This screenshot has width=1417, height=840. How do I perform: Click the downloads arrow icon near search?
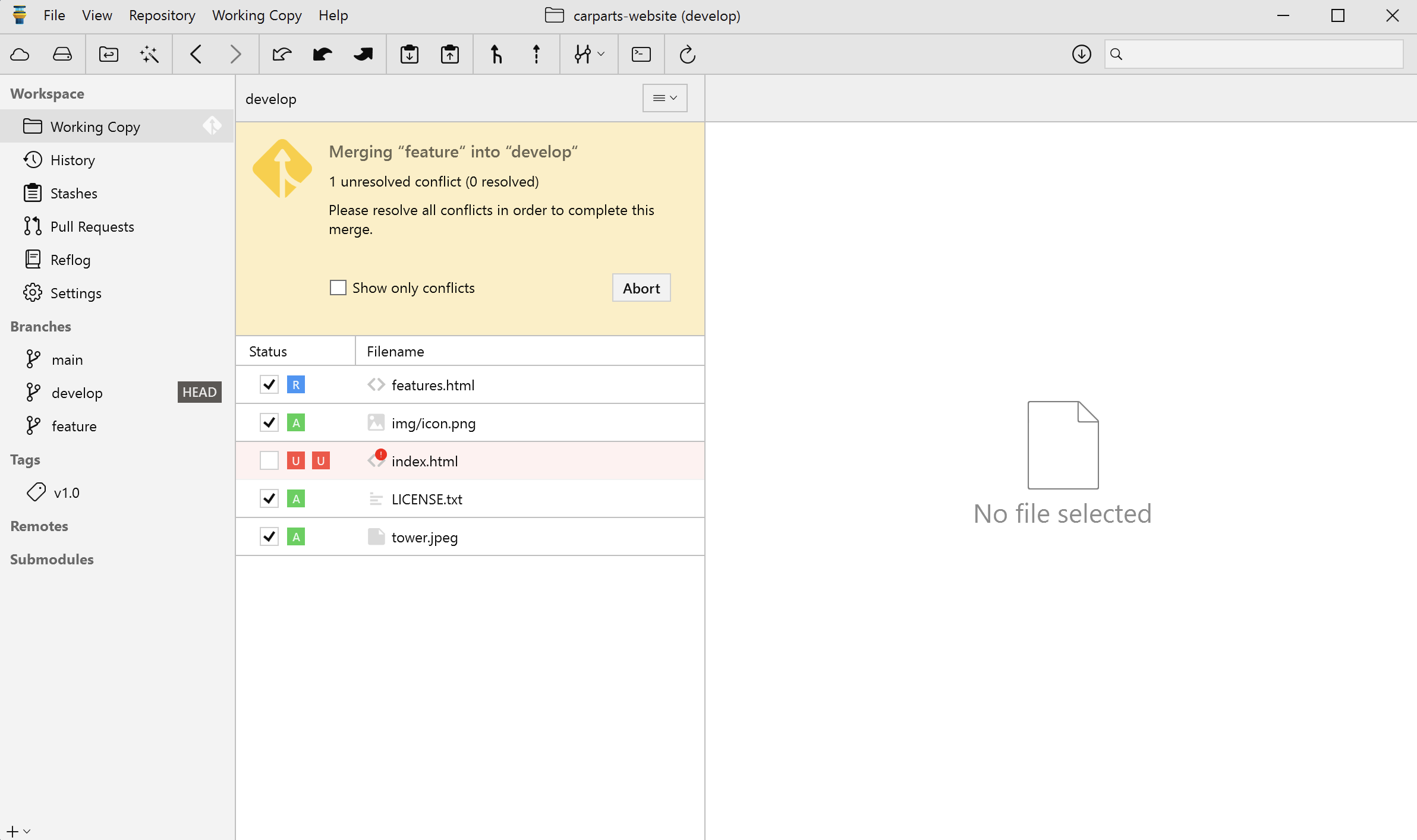[x=1081, y=55]
